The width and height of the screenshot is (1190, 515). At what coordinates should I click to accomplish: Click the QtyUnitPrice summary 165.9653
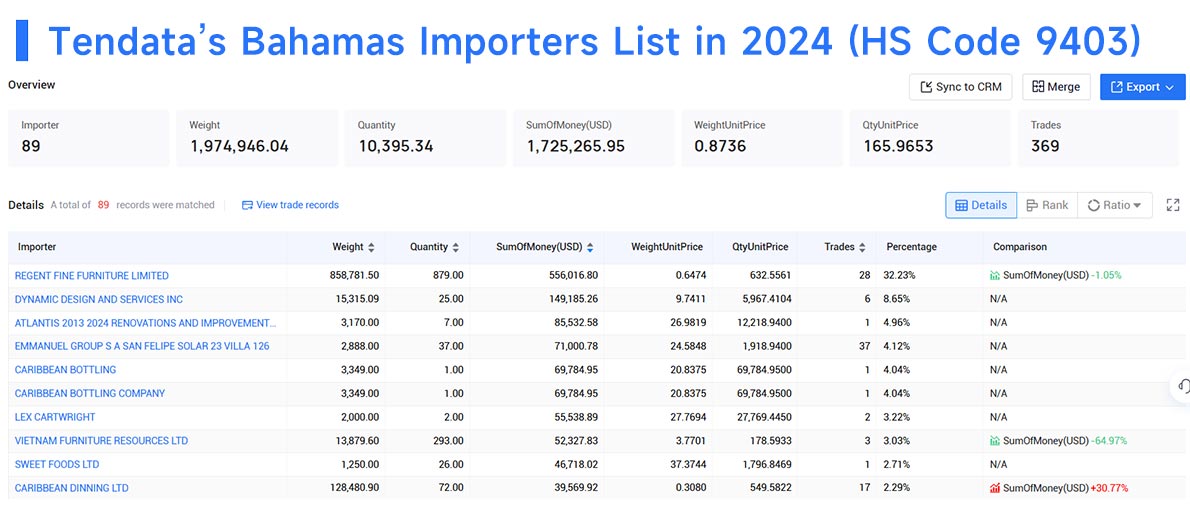(x=899, y=146)
